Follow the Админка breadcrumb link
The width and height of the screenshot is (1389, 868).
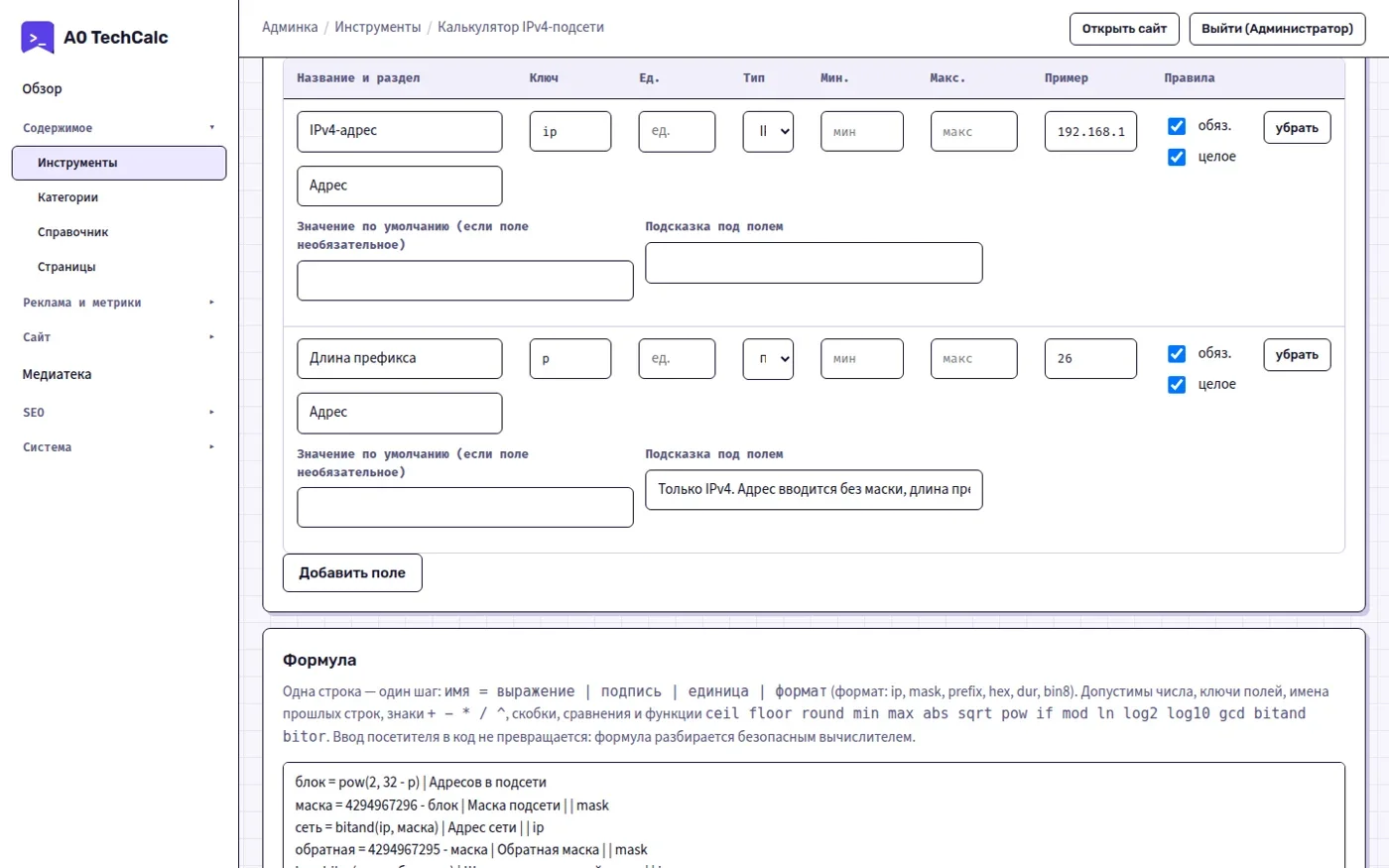(290, 28)
